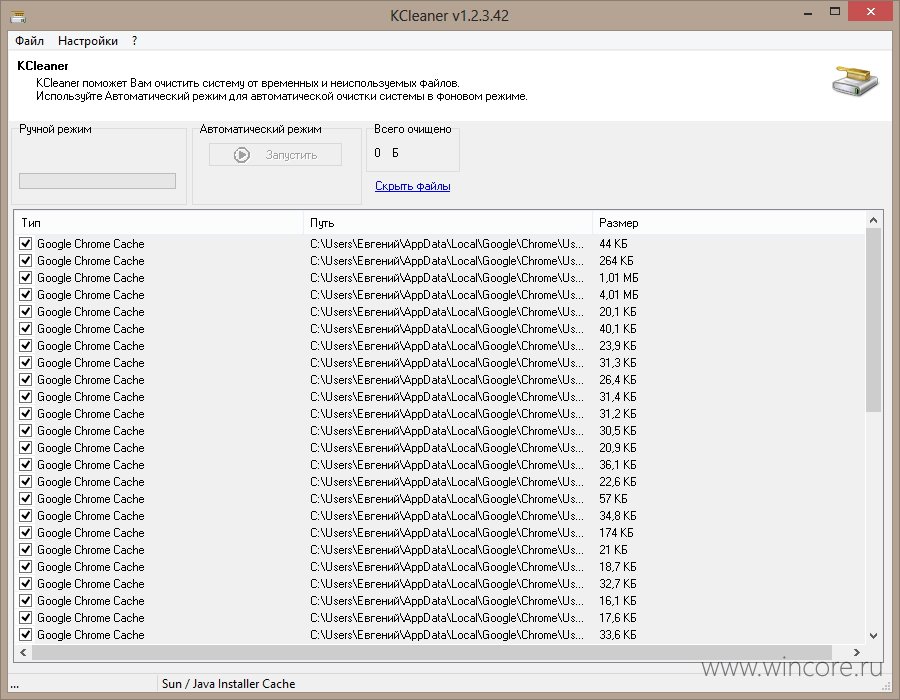Viewport: 900px width, 700px height.
Task: Click the status bar text Sun / Java Installer Cache
Action: pos(228,684)
